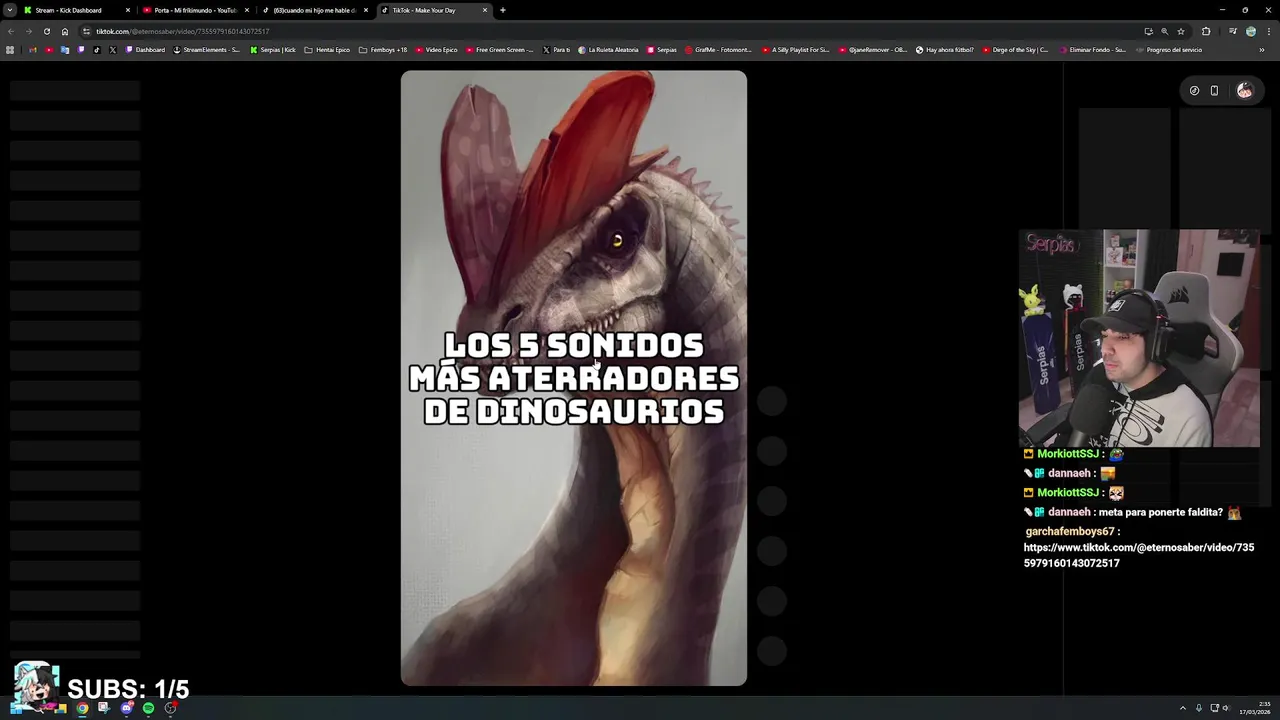Open the volume control in system tray

(x=1226, y=708)
